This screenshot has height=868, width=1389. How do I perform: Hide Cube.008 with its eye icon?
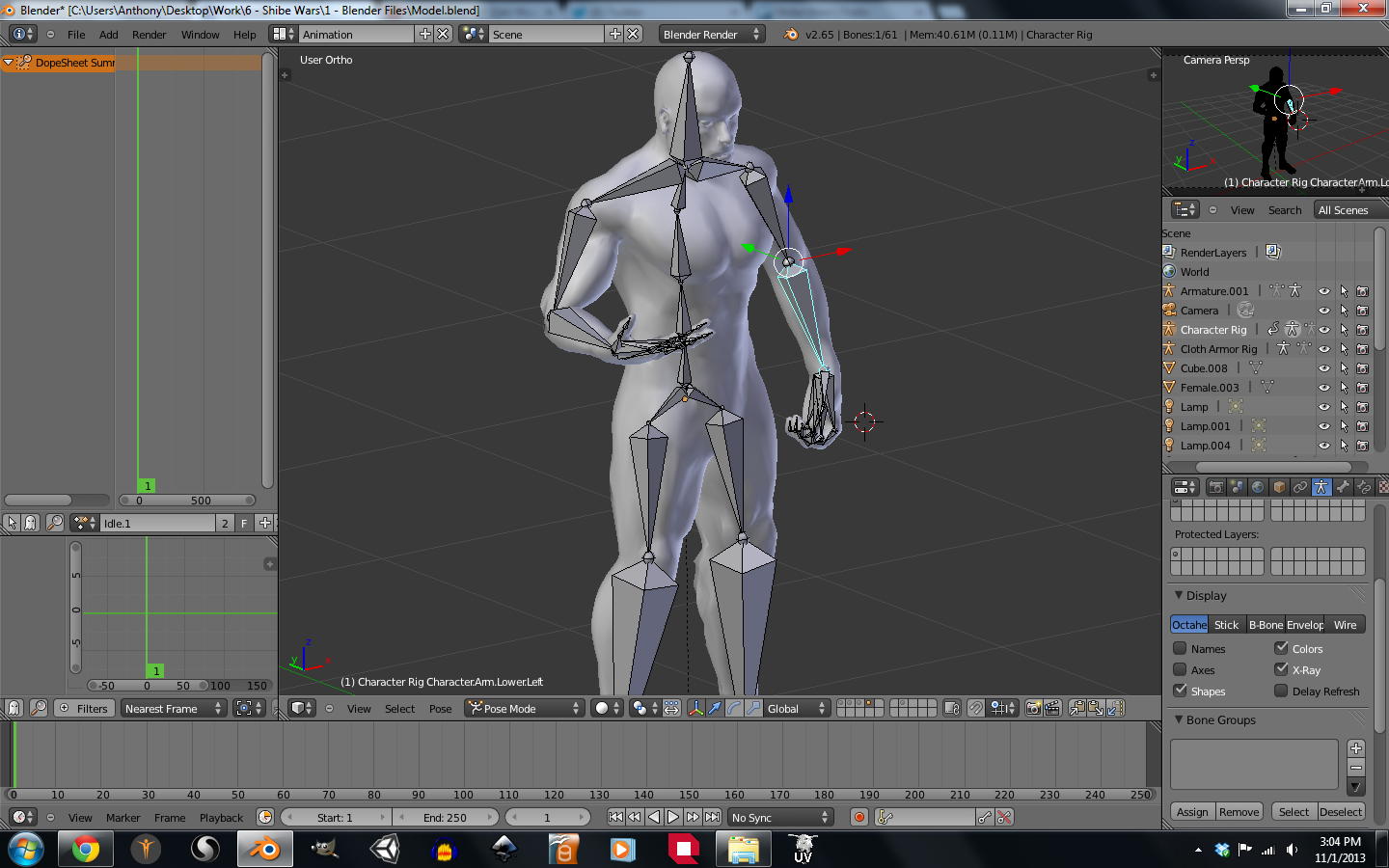pyautogui.click(x=1324, y=368)
